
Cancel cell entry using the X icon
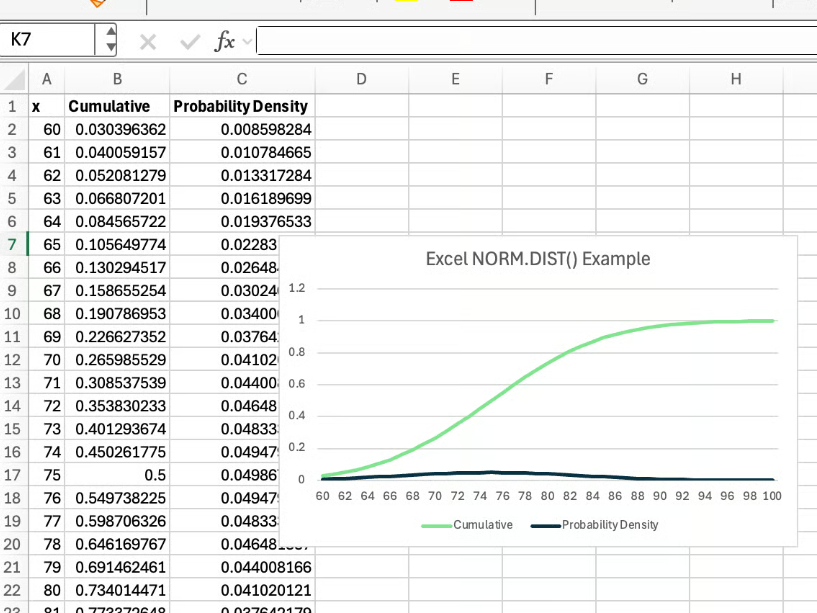click(149, 40)
